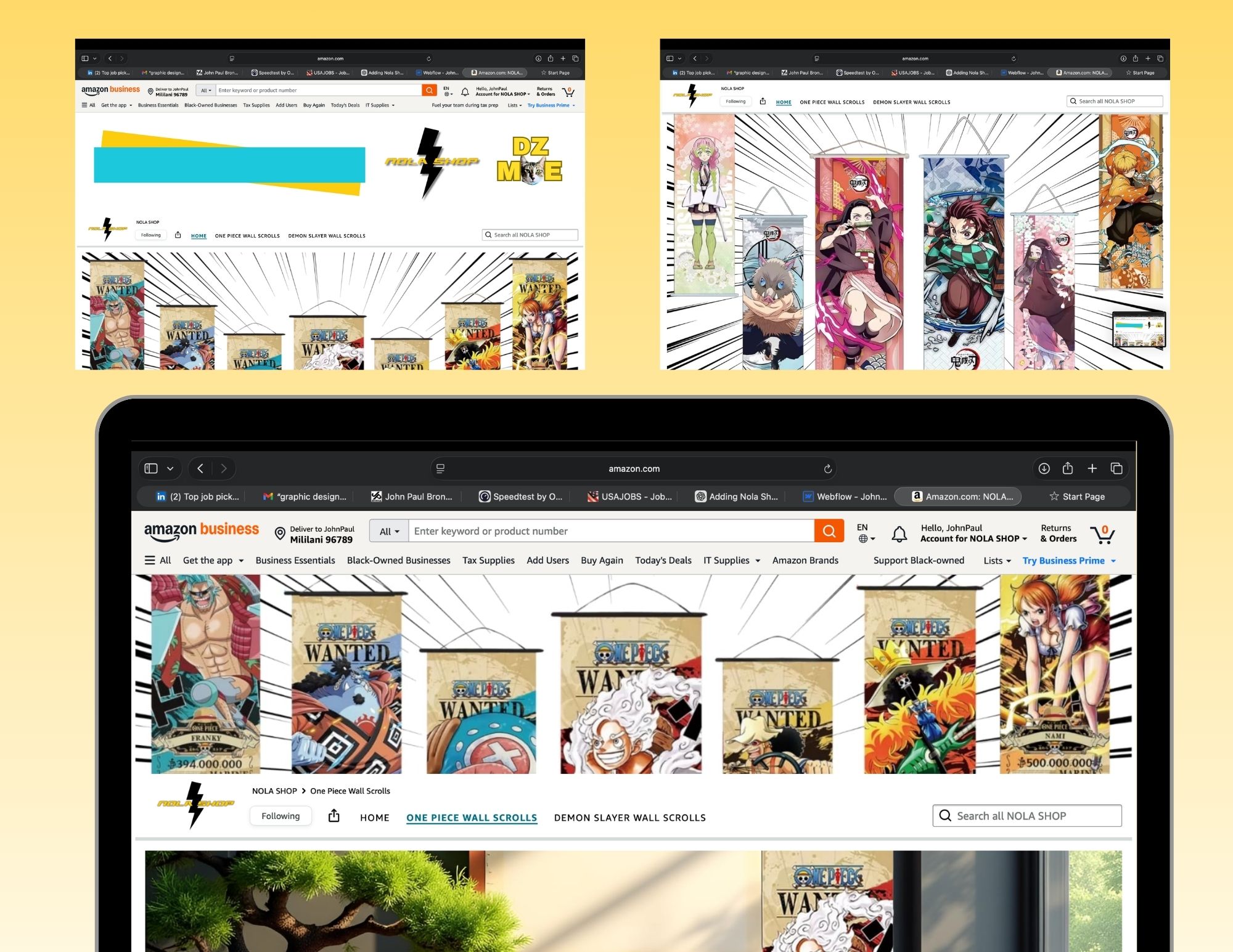Open the shopping cart icon
This screenshot has width=1233, height=952.
coord(1102,534)
